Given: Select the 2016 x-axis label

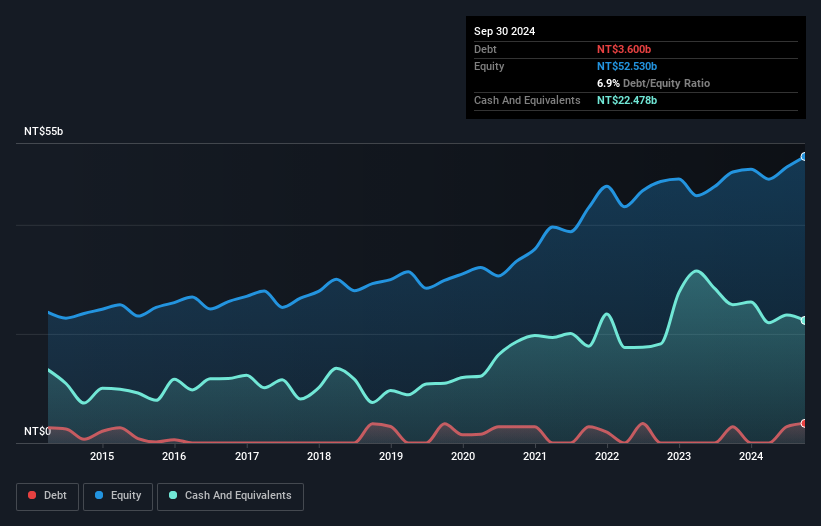Looking at the screenshot, I should [174, 456].
